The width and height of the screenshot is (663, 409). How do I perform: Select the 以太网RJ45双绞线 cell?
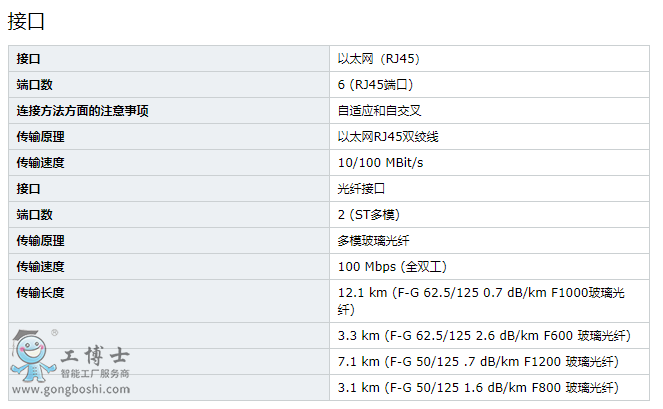pyautogui.click(x=387, y=137)
